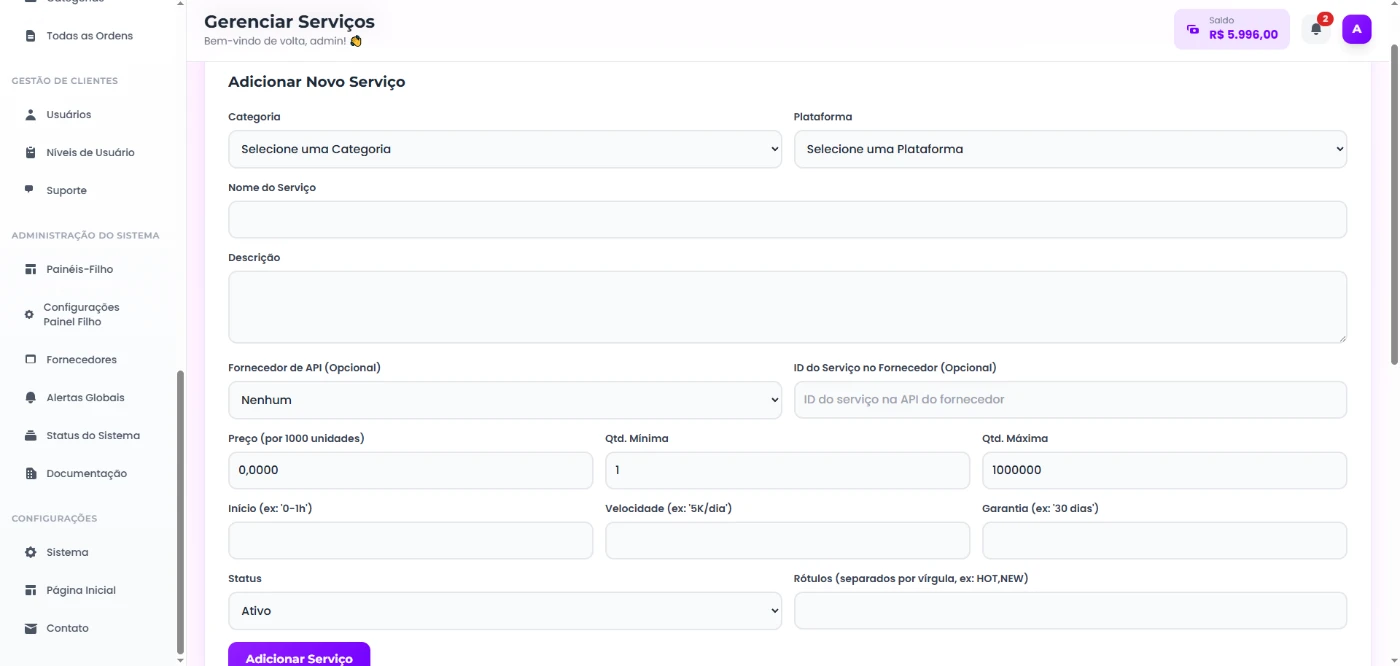The width and height of the screenshot is (1400, 666).
Task: Click the Níveis de Usuário icon
Action: tap(30, 153)
